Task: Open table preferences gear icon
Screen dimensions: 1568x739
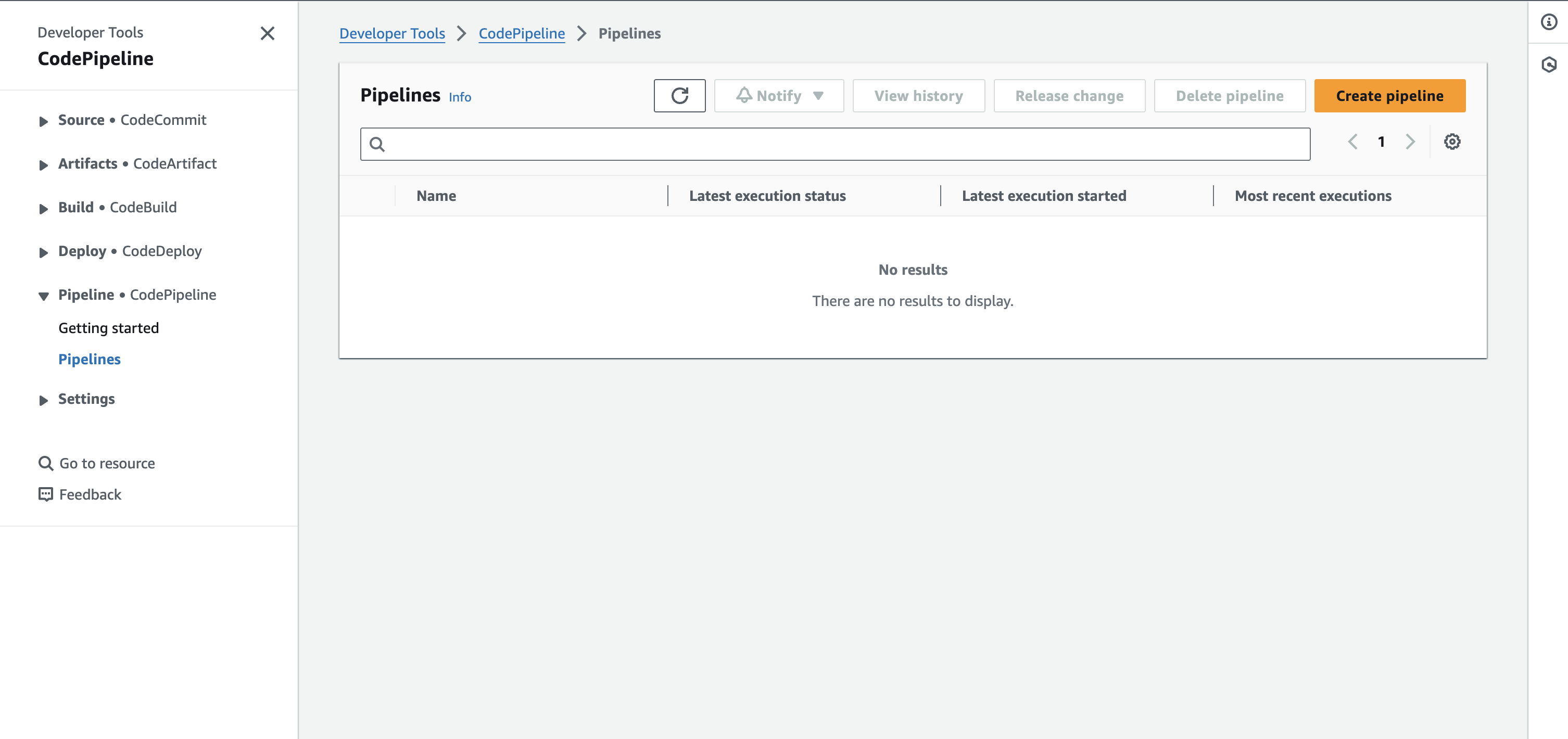Action: (1452, 142)
